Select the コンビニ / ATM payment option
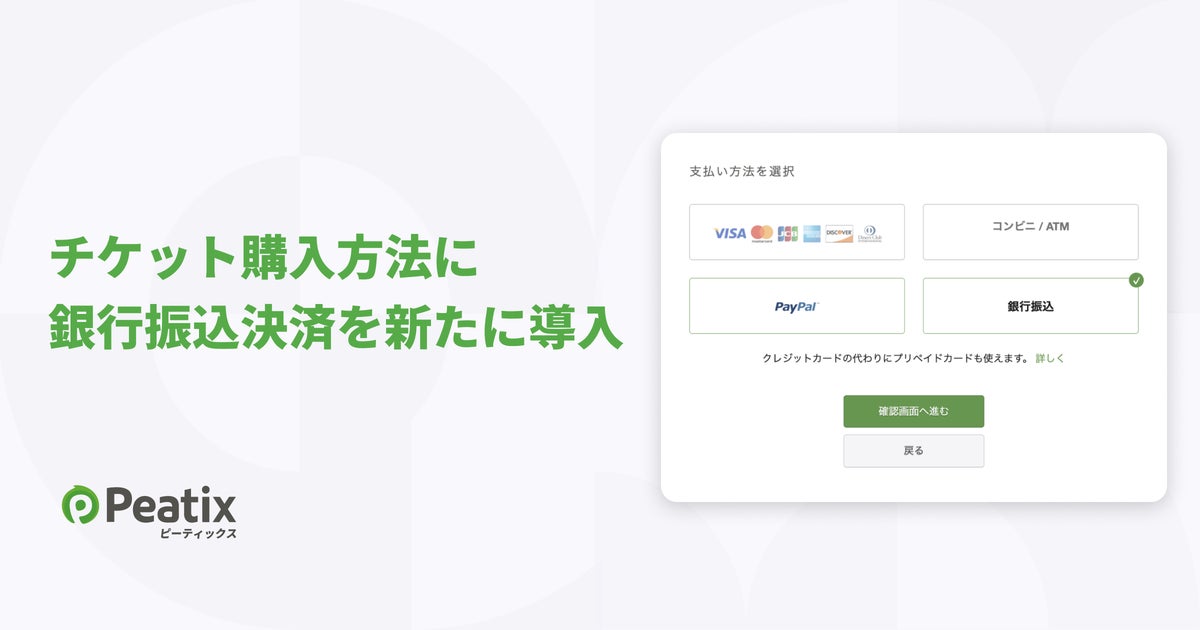1200x630 pixels. click(1030, 232)
